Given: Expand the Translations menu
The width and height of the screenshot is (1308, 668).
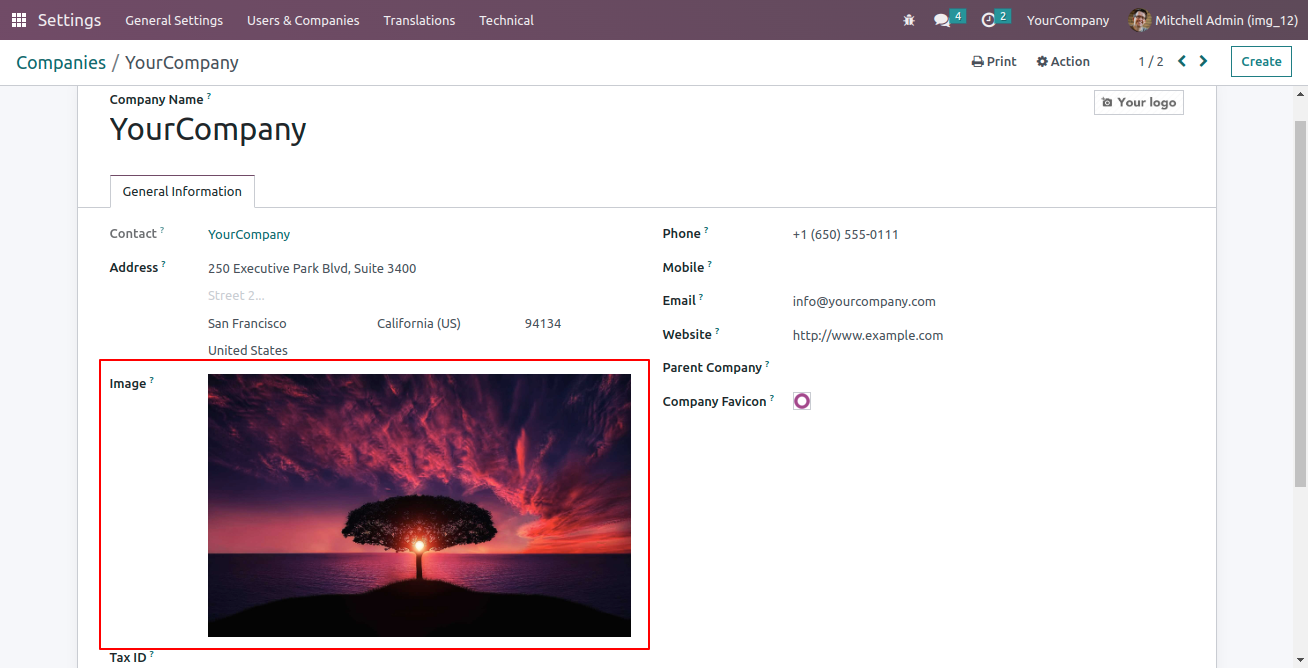Looking at the screenshot, I should [419, 20].
